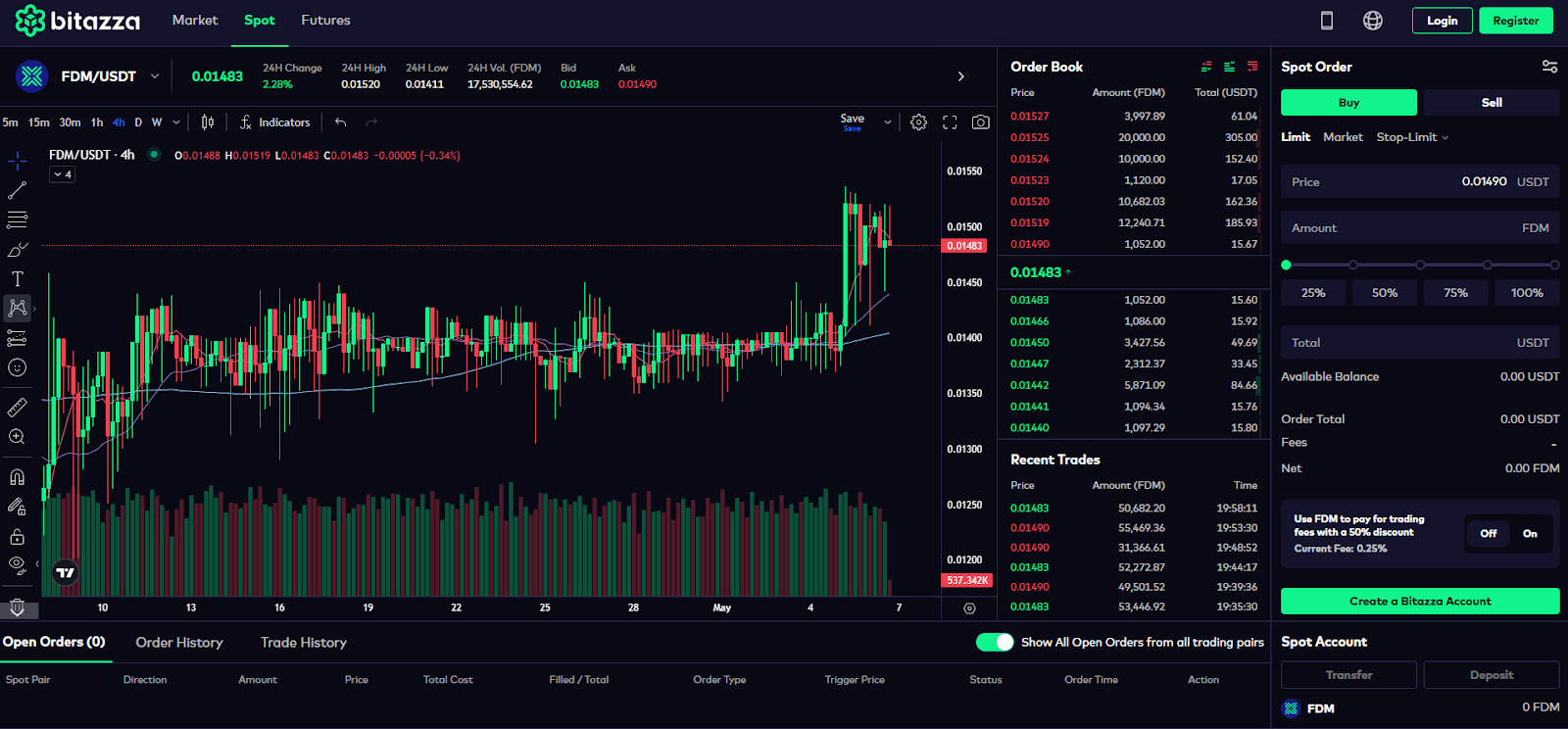Select the 15m timeframe
The image size is (1568, 729).
[39, 122]
